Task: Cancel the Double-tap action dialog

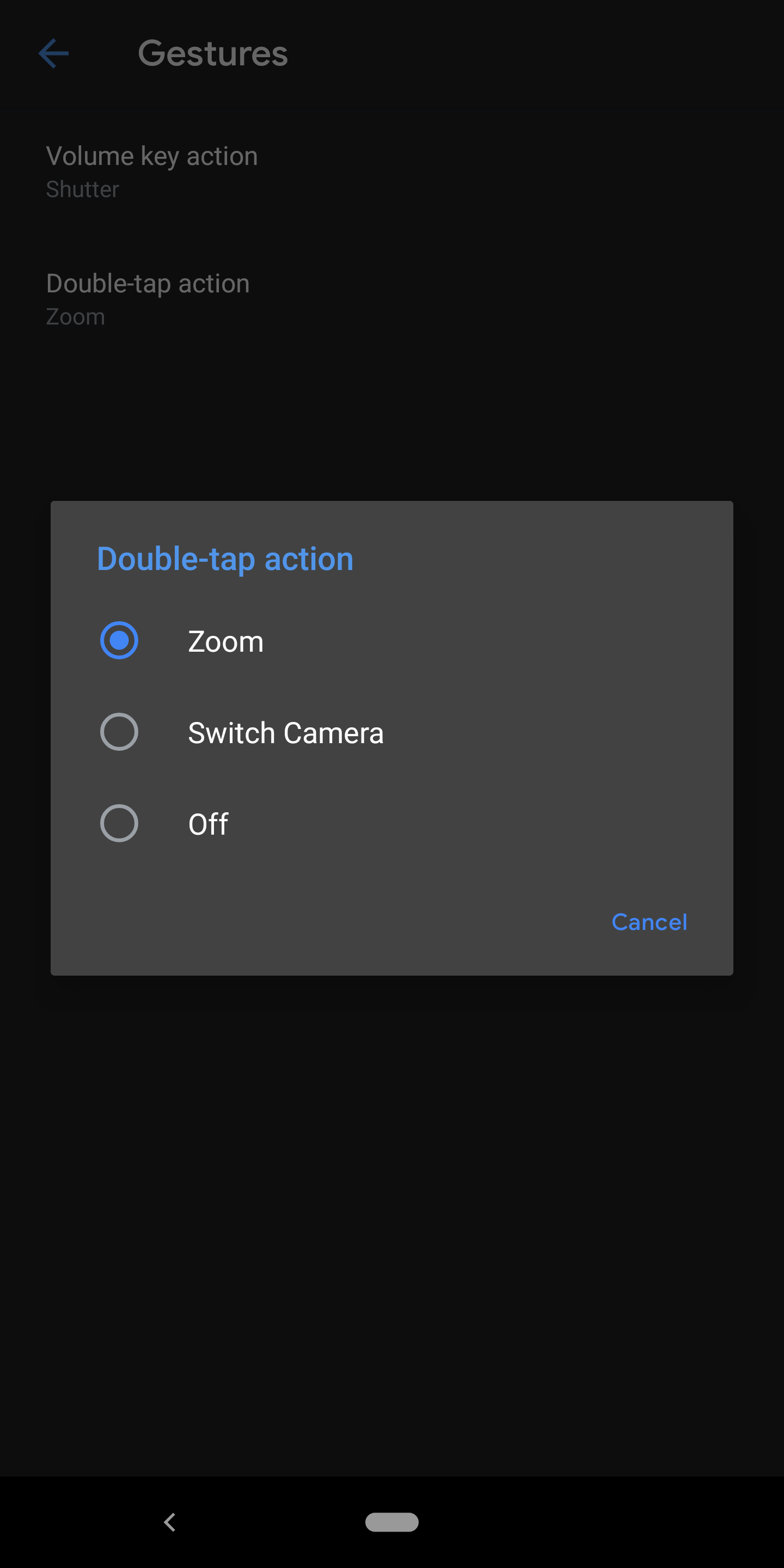Action: click(649, 922)
